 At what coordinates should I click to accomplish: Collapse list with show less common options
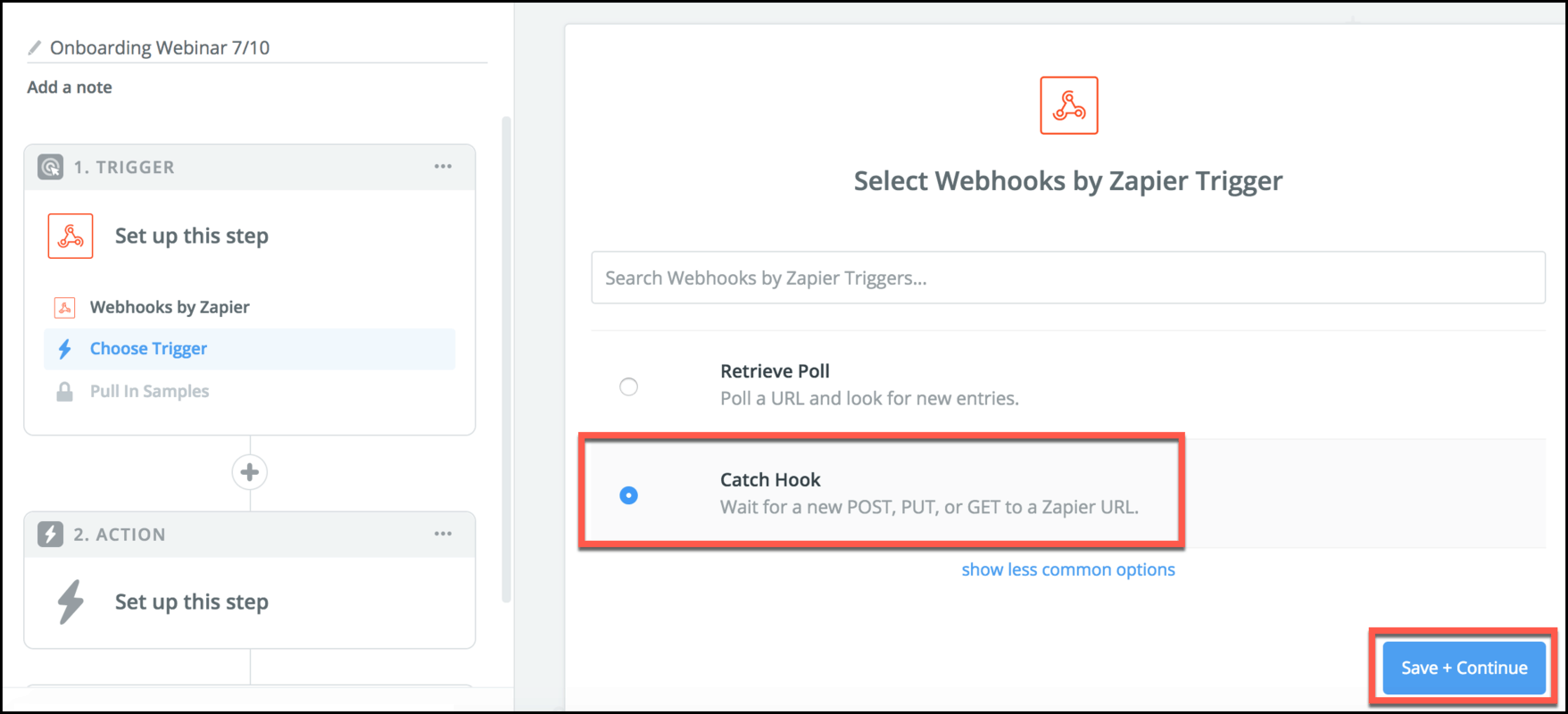[x=1068, y=569]
